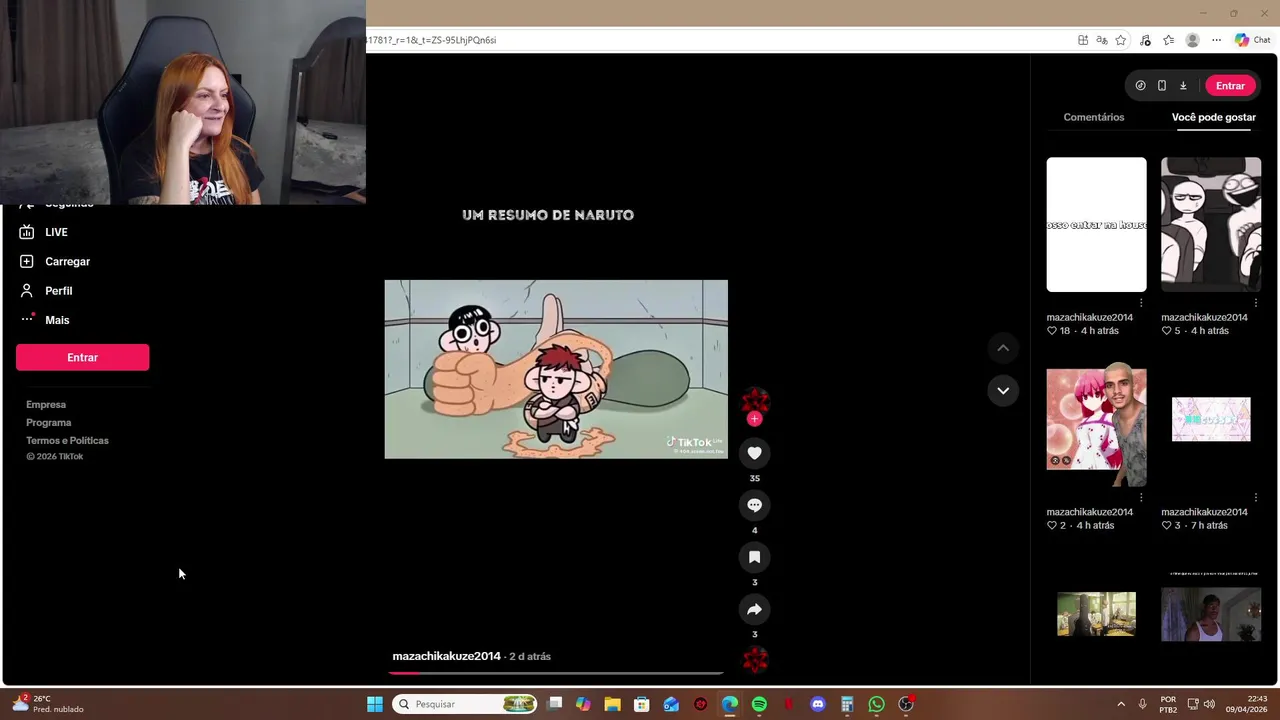Open the Edge profile avatar icon
This screenshot has width=1280, height=720.
pos(1192,40)
